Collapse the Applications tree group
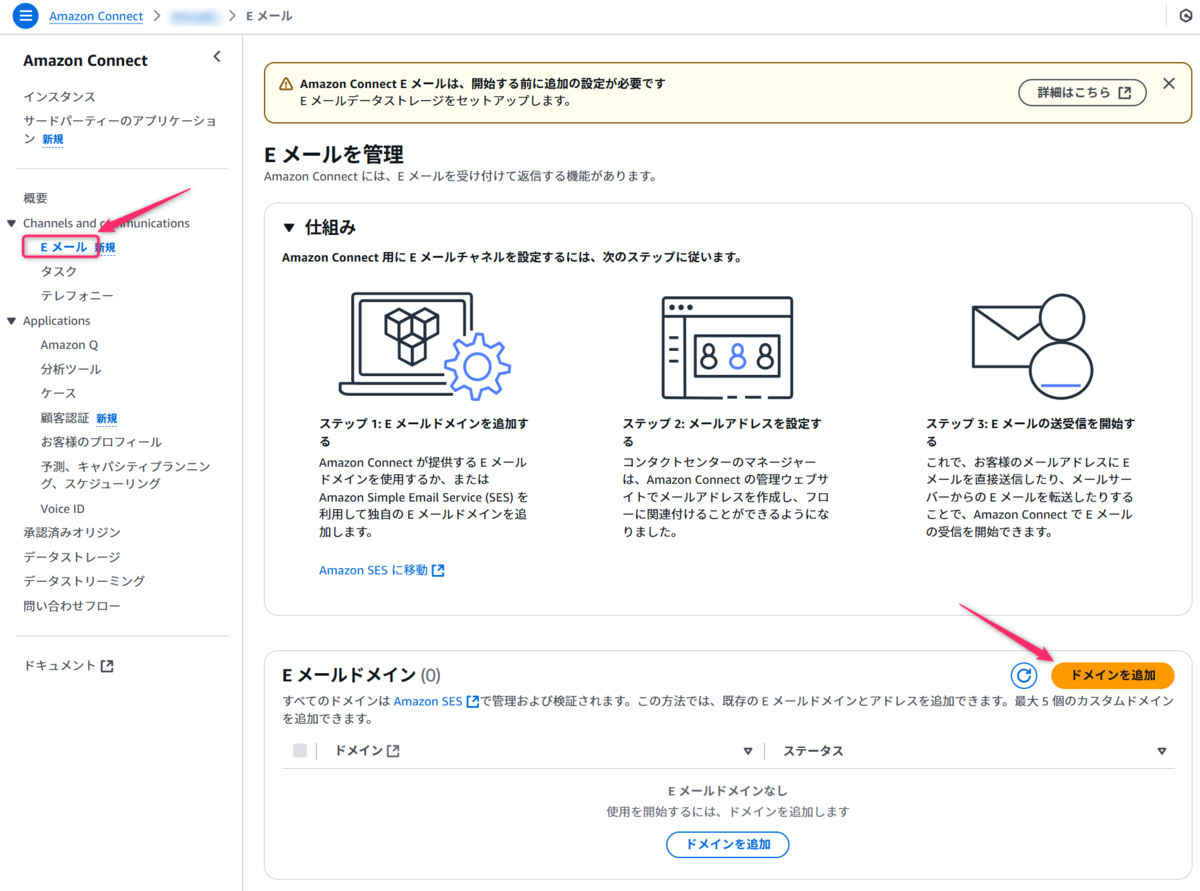 12,321
